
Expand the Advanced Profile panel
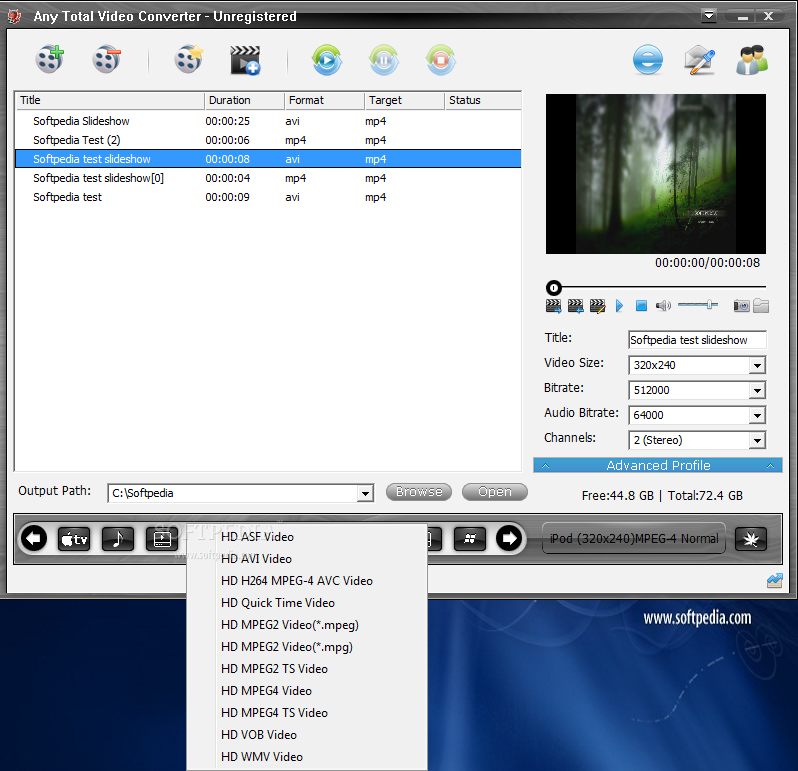point(658,465)
